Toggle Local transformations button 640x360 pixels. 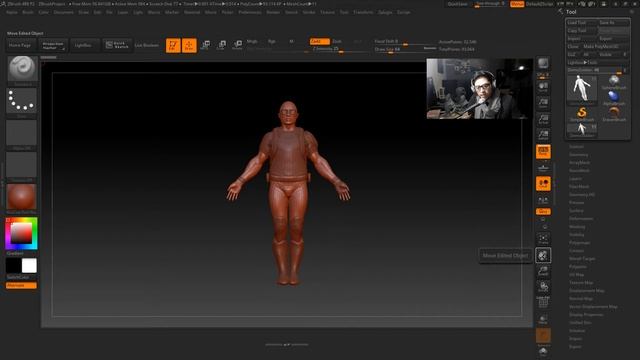point(543,184)
